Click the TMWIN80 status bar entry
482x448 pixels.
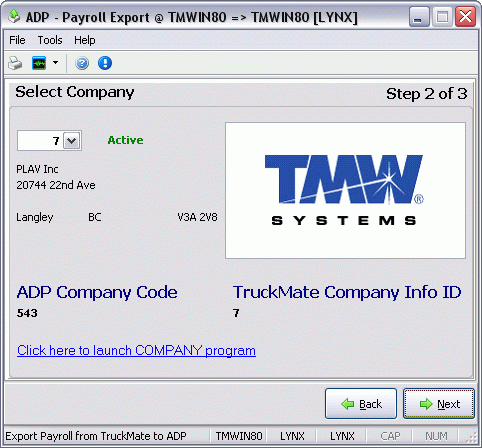coord(239,436)
